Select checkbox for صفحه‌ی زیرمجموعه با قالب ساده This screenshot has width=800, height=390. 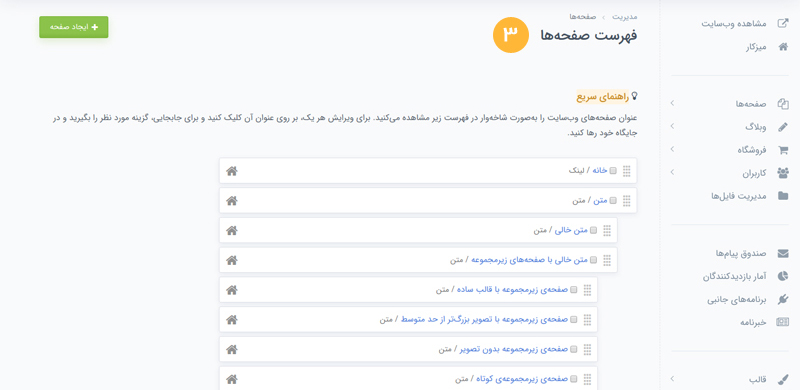coord(573,290)
